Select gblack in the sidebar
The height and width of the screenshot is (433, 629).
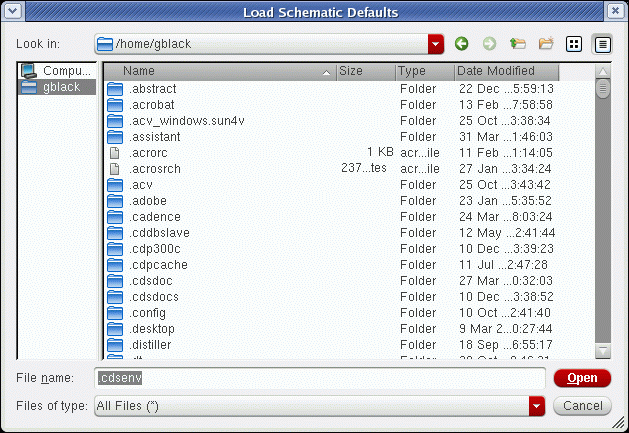57,87
